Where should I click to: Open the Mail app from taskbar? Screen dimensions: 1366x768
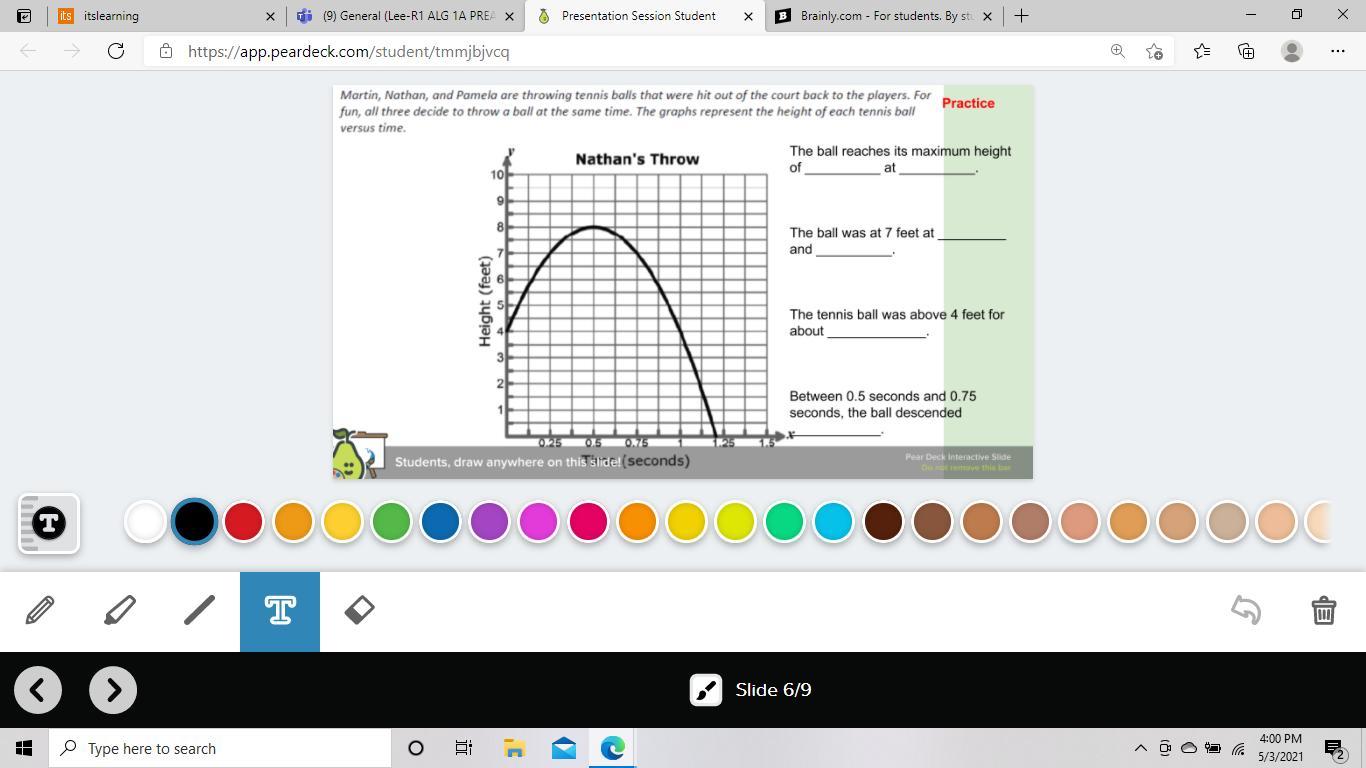pyautogui.click(x=563, y=748)
